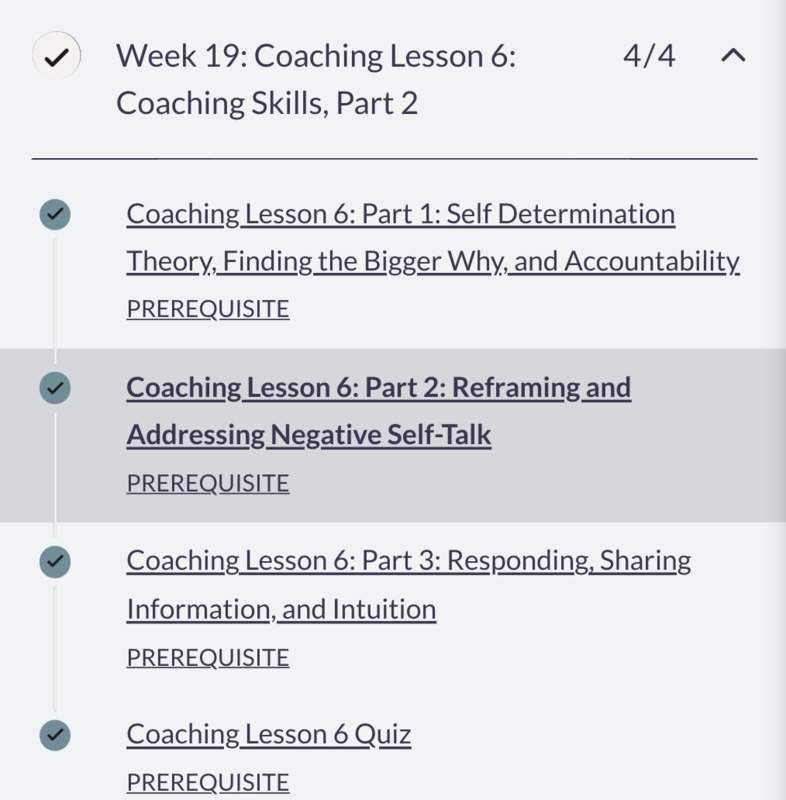Click PREREQUISITE label under the Quiz
Viewport: 786px width, 800px height.
(208, 782)
